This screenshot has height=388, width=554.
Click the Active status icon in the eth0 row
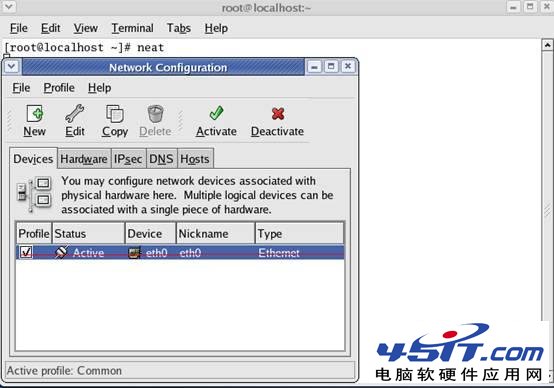tap(61, 252)
